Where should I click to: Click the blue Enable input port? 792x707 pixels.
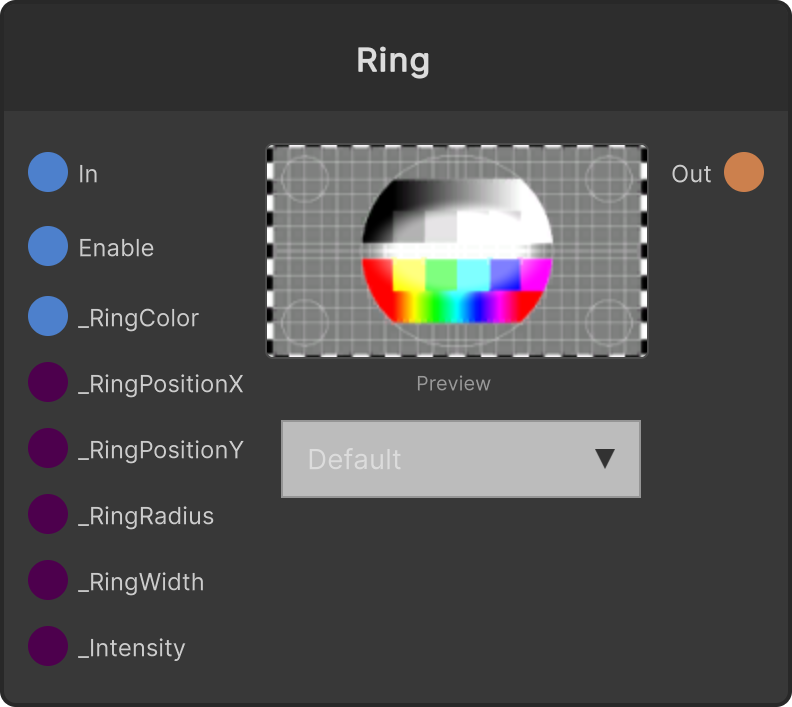(x=48, y=246)
